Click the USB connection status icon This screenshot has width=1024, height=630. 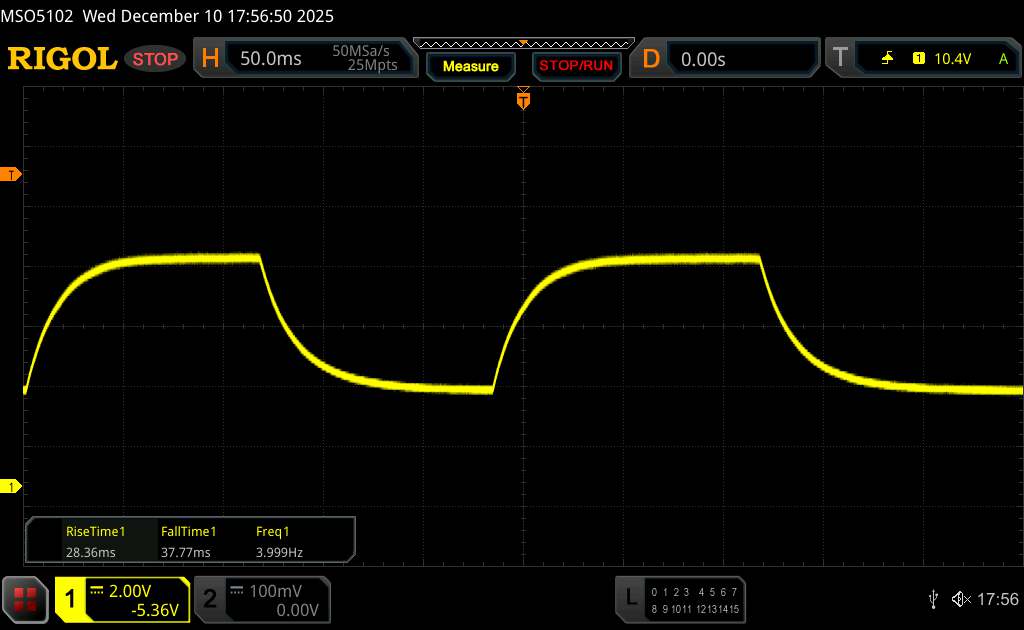coord(933,598)
